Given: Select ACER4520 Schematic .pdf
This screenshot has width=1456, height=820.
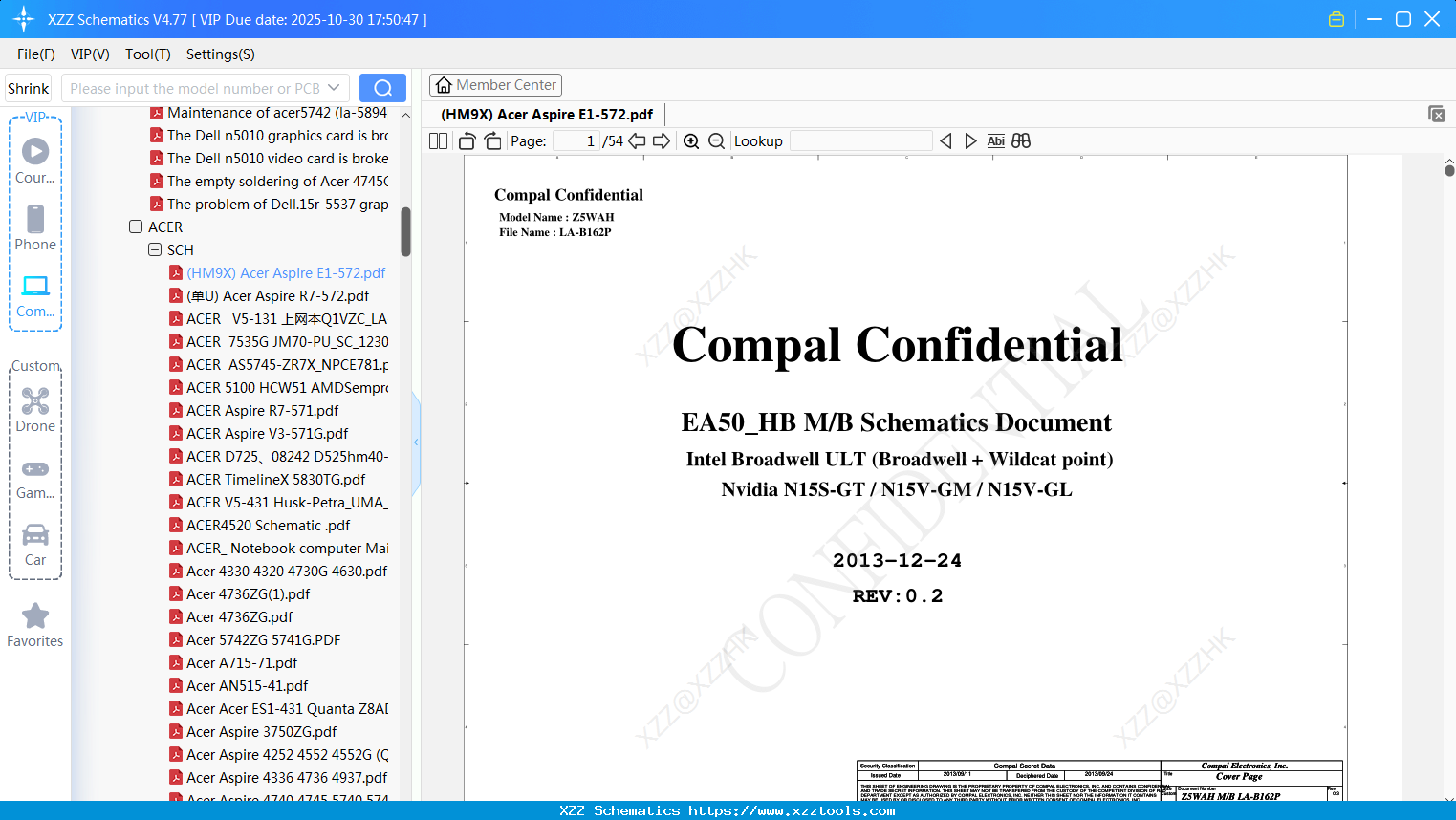Looking at the screenshot, I should [268, 525].
